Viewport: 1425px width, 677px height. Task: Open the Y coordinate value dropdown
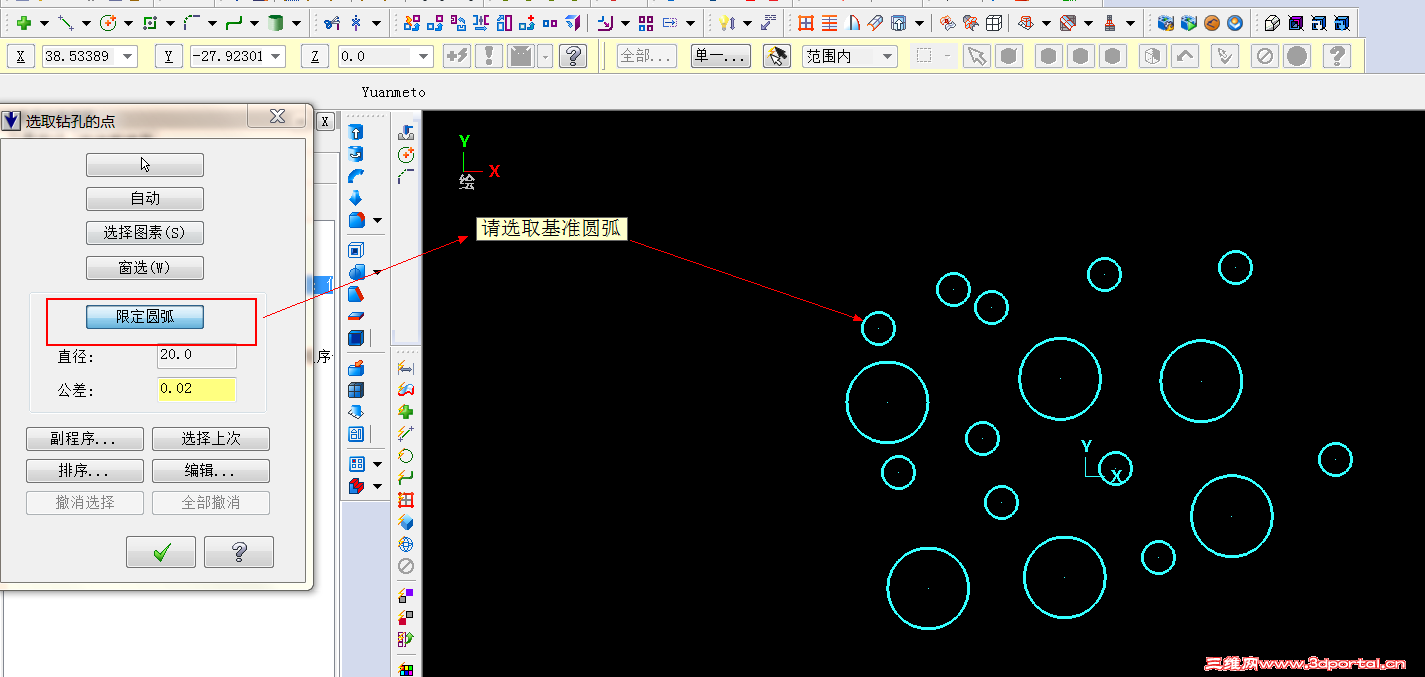(x=276, y=57)
